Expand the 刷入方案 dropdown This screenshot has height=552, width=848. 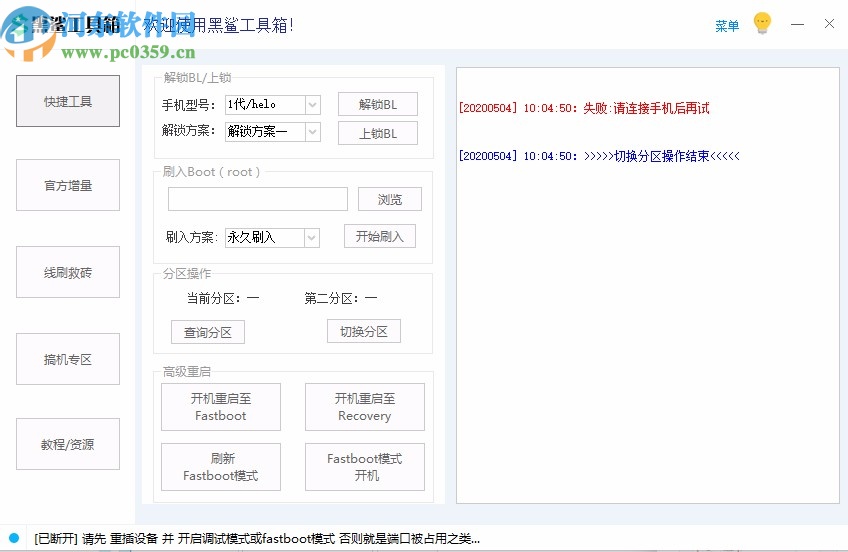[x=312, y=237]
